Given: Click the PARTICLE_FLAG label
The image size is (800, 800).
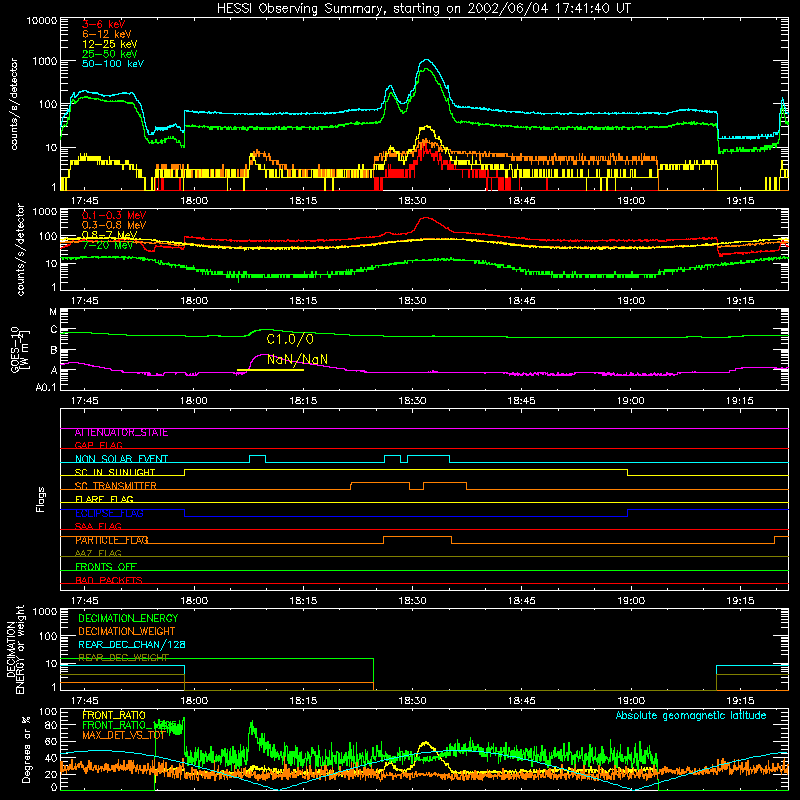Looking at the screenshot, I should [x=112, y=540].
